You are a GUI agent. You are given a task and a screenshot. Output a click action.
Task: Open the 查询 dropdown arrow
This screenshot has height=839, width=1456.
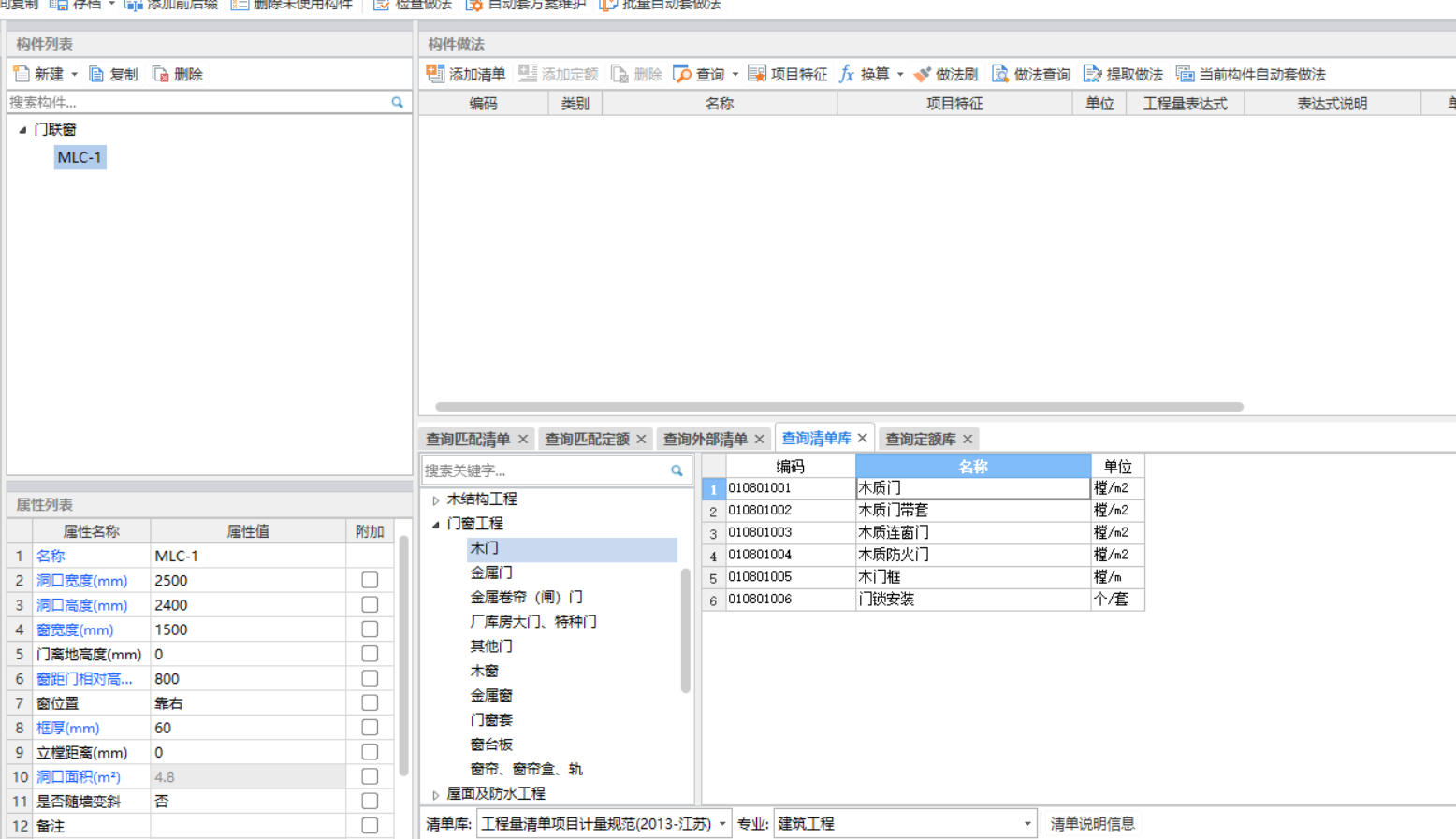tap(735, 74)
